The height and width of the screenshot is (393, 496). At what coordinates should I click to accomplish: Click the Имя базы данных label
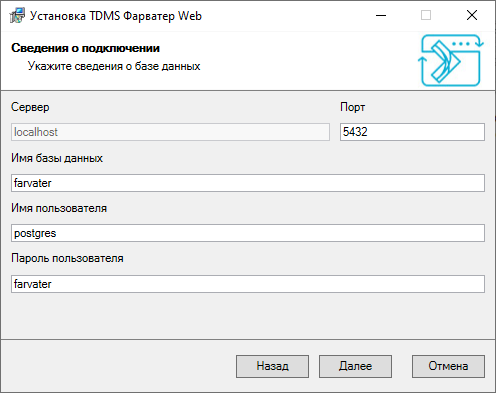click(x=57, y=158)
